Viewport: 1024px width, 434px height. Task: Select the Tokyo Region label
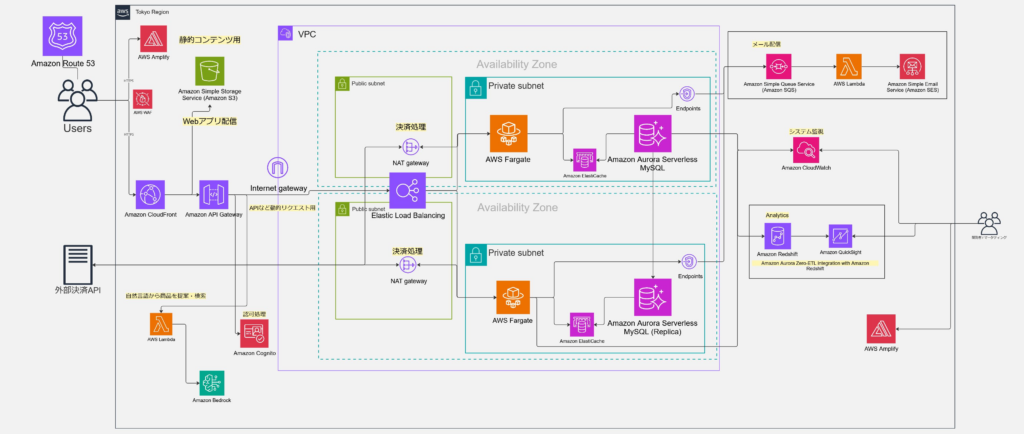click(x=150, y=12)
